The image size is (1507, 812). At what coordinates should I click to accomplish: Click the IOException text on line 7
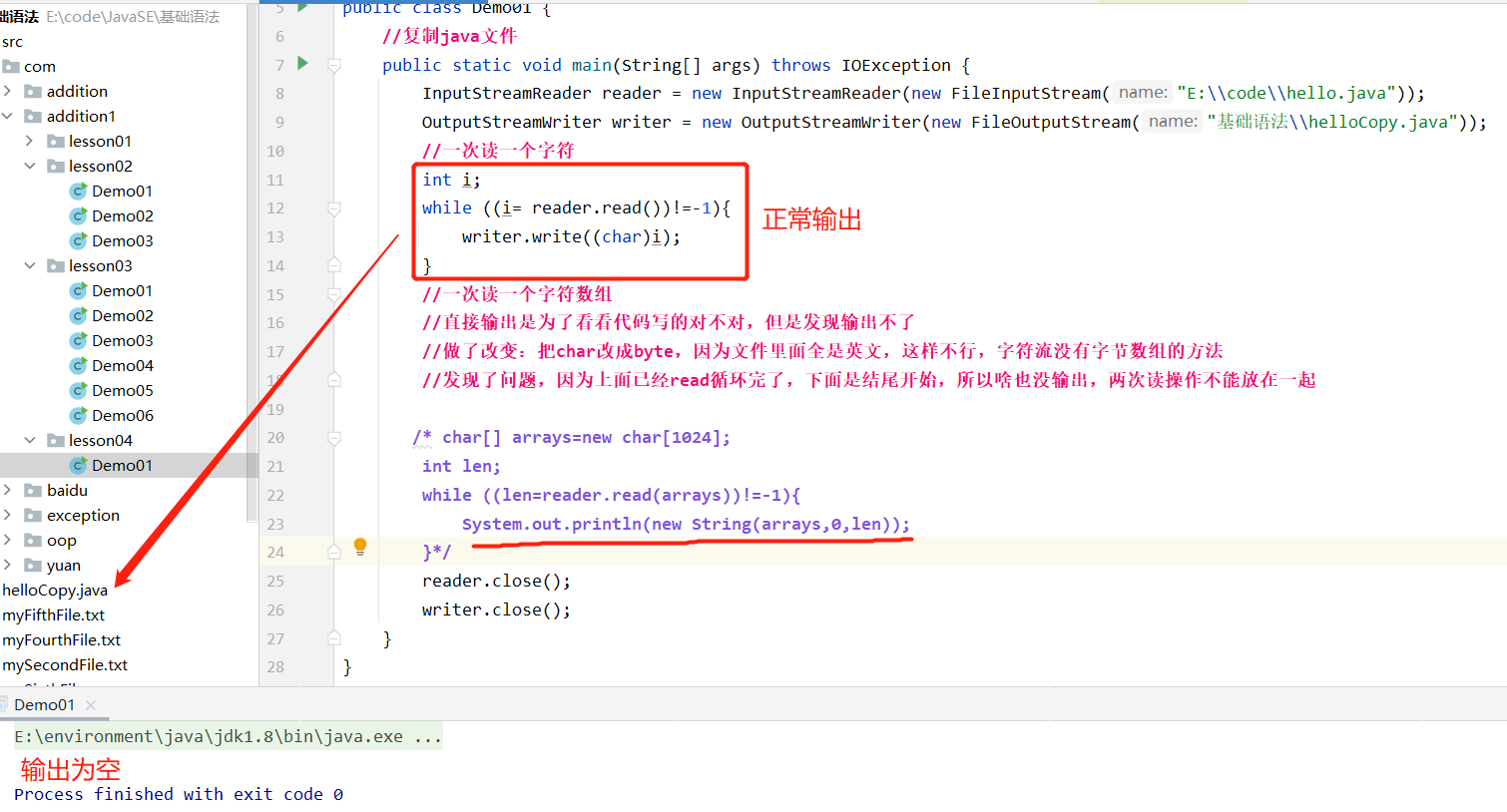pos(896,65)
